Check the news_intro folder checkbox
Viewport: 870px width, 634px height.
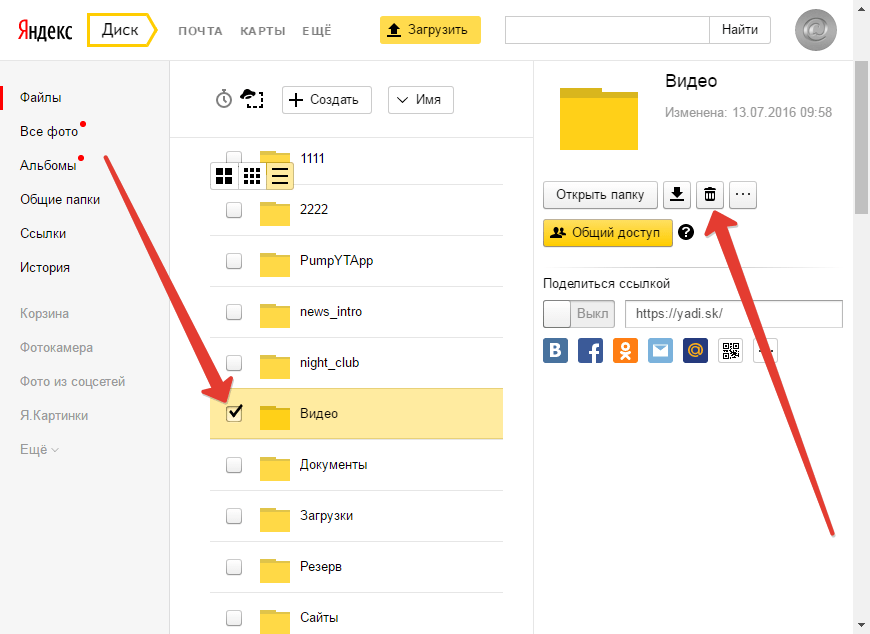coord(234,312)
